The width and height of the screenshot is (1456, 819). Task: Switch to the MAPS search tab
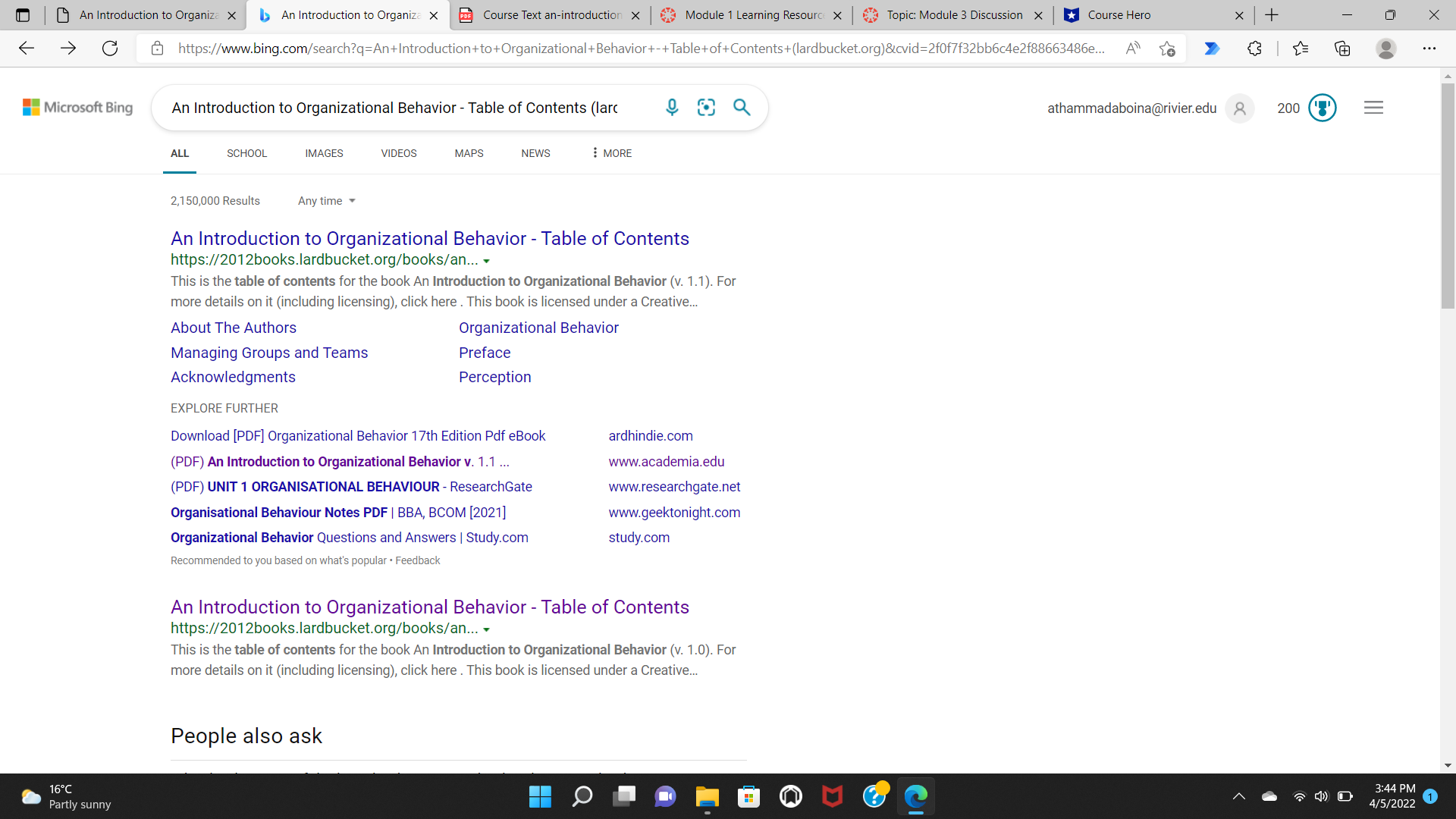click(469, 153)
